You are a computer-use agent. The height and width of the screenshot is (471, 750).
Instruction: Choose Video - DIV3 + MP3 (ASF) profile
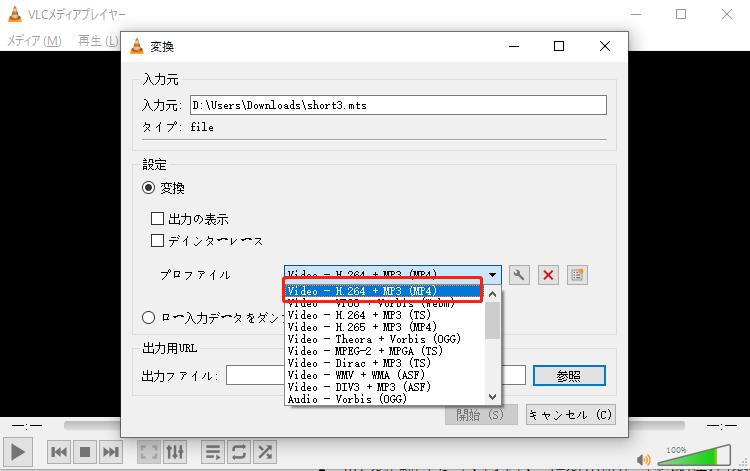pos(385,387)
